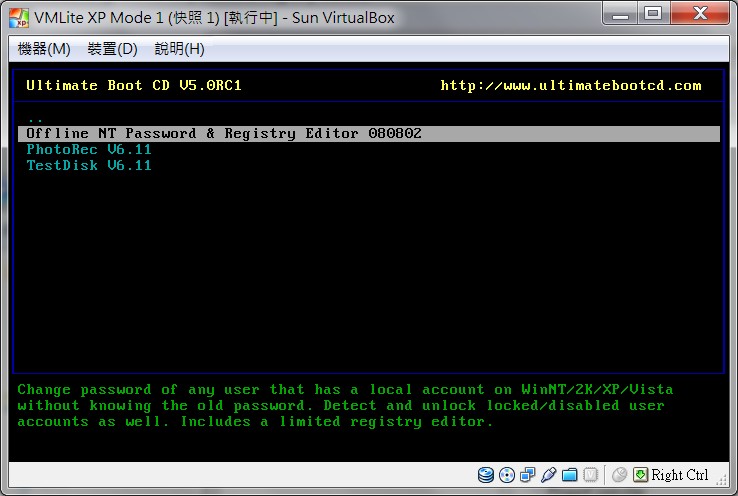Open the 機器(M) menu
Image resolution: width=738 pixels, height=496 pixels.
tap(44, 49)
